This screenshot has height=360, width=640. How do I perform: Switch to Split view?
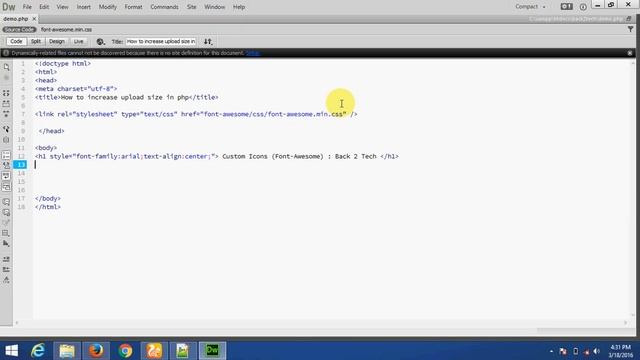36,41
